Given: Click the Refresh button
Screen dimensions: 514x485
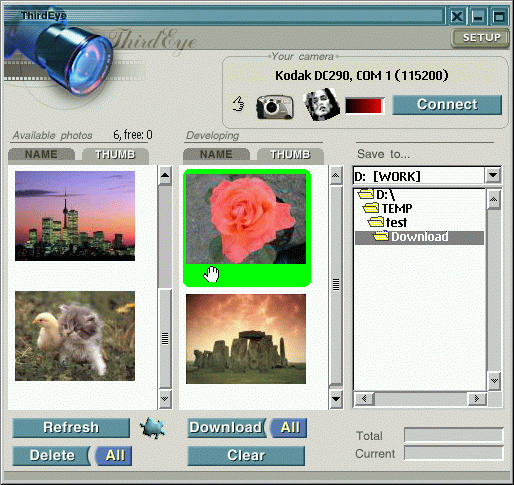Looking at the screenshot, I should pos(71,428).
